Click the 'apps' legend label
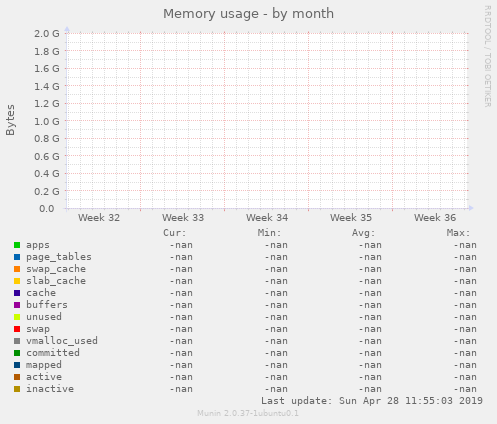The height and width of the screenshot is (424, 497). [x=38, y=245]
